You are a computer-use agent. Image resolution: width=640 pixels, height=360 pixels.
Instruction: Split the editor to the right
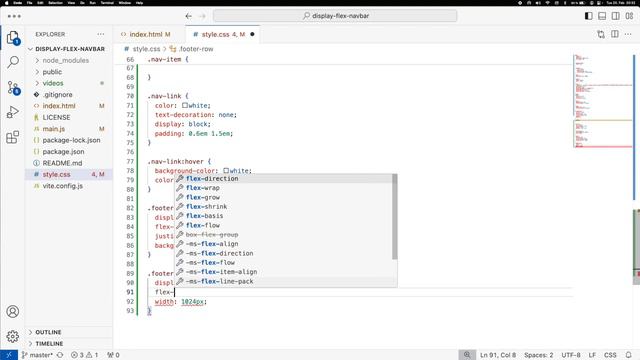click(615, 34)
